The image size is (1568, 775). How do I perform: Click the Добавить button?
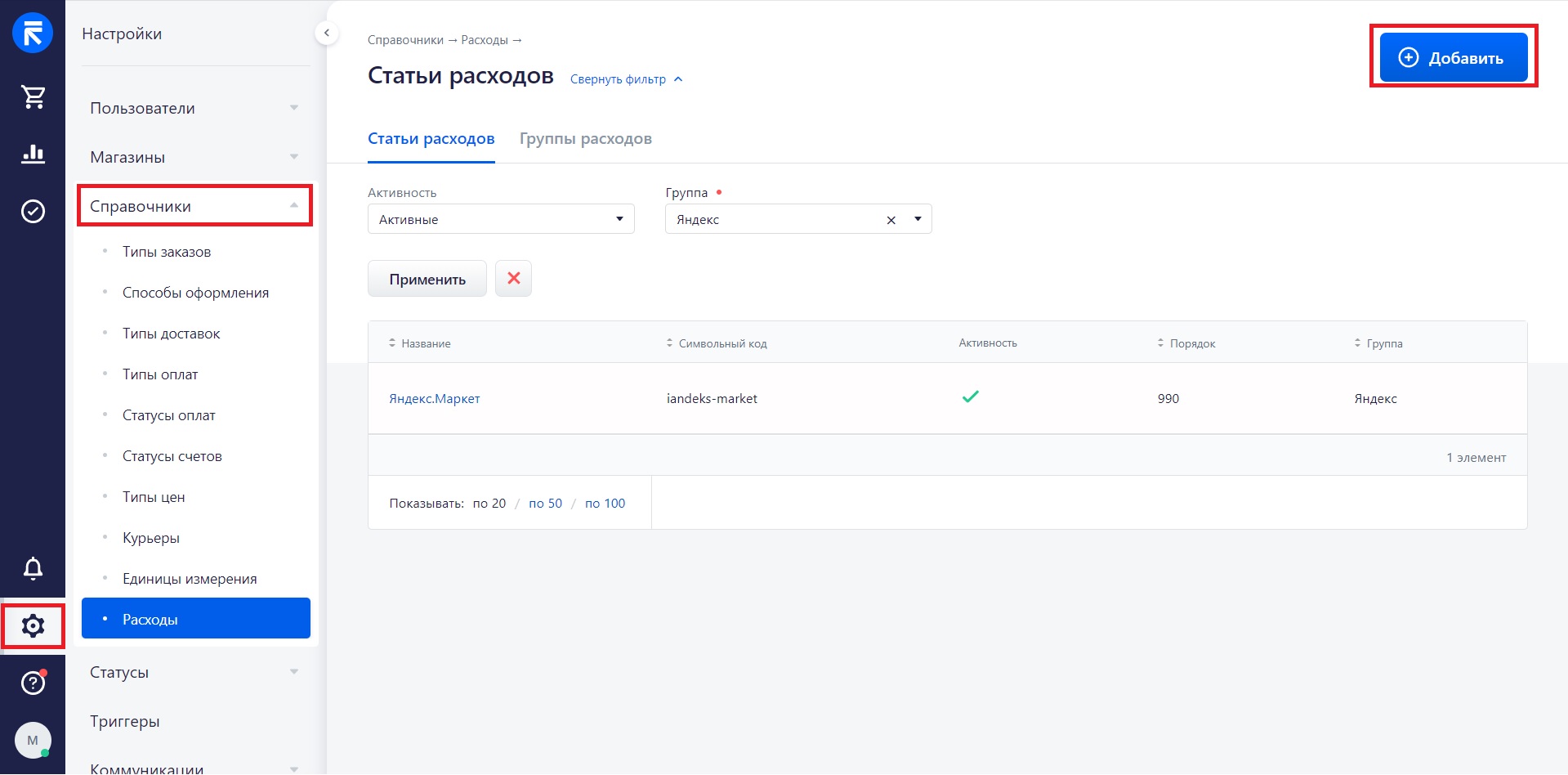pos(1454,57)
